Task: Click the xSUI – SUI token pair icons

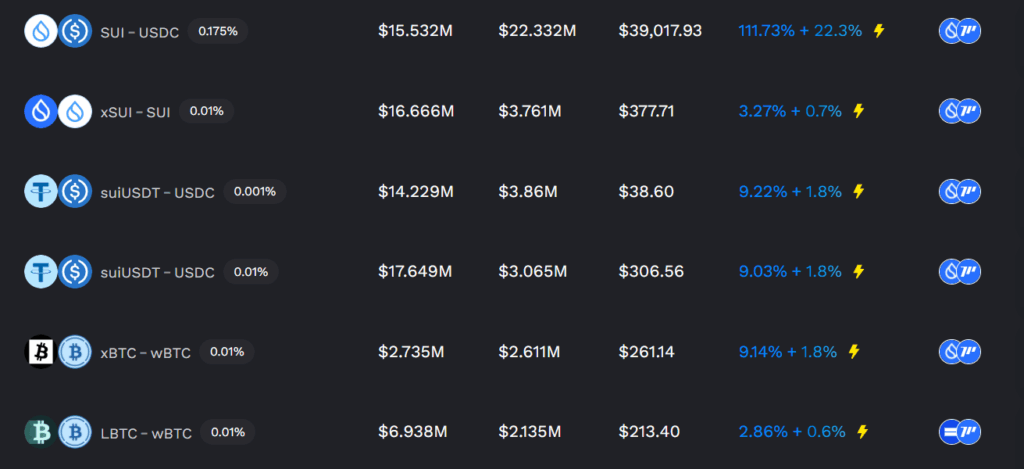Action: [x=57, y=111]
